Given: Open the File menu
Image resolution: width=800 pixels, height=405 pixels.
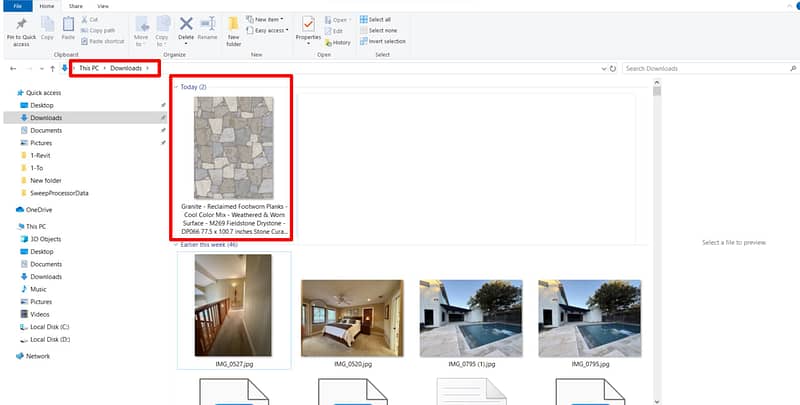Looking at the screenshot, I should 17,5.
